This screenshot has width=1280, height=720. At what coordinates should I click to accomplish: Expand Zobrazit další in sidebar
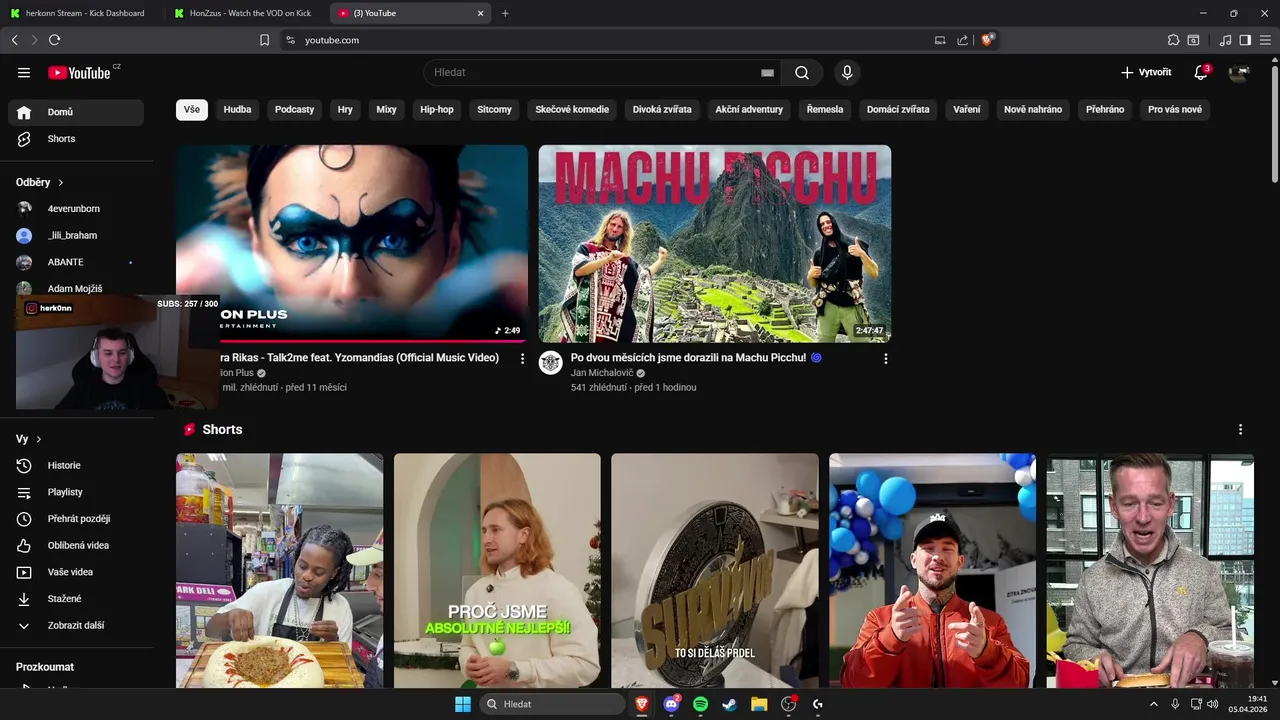pyautogui.click(x=76, y=625)
